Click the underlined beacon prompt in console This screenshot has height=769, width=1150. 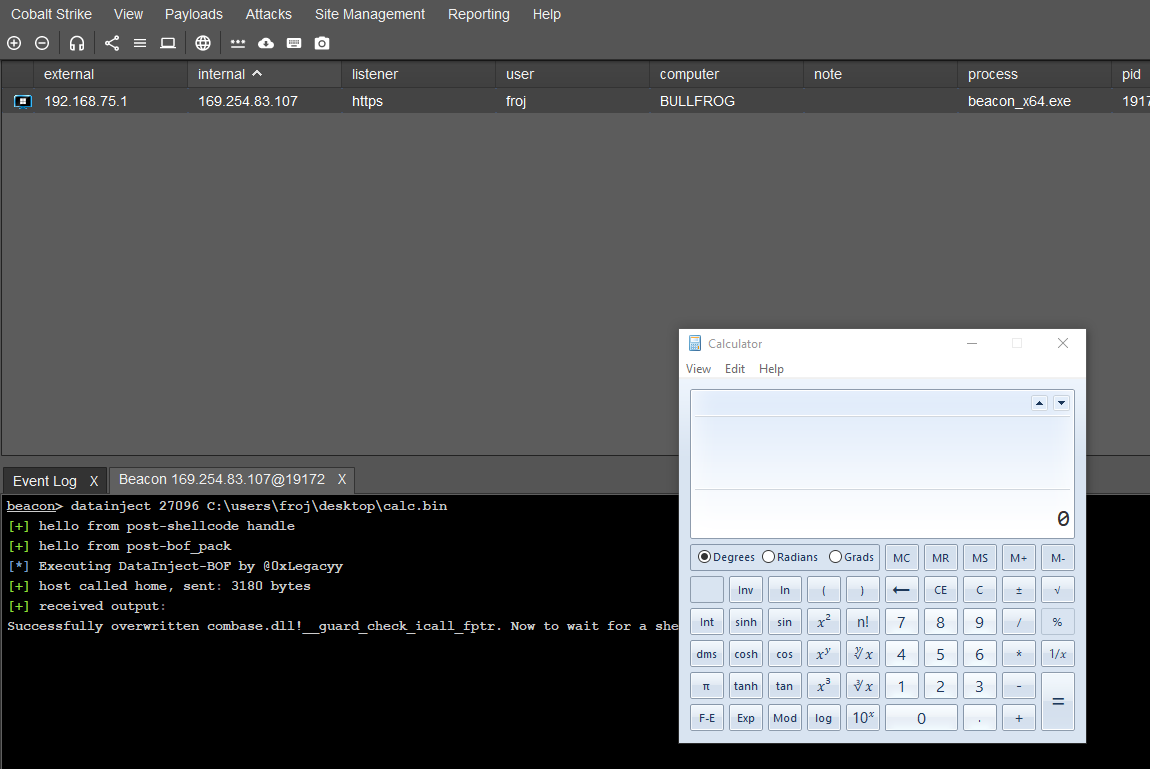click(x=31, y=506)
